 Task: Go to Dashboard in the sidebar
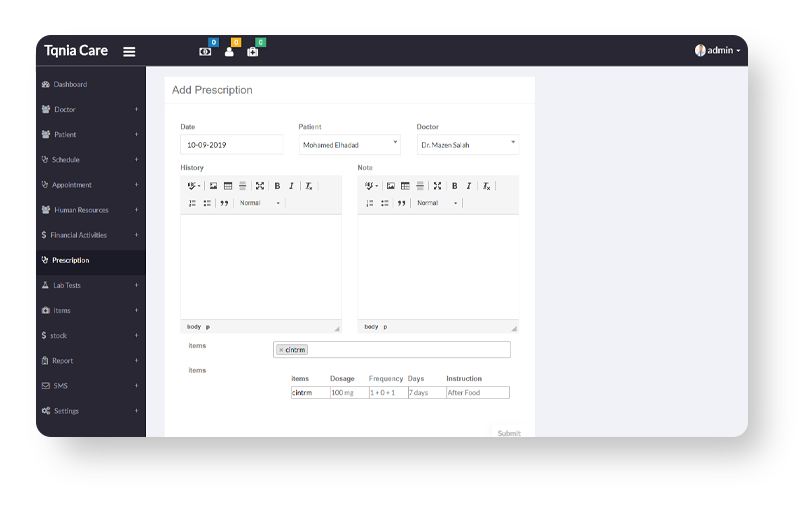click(x=70, y=84)
